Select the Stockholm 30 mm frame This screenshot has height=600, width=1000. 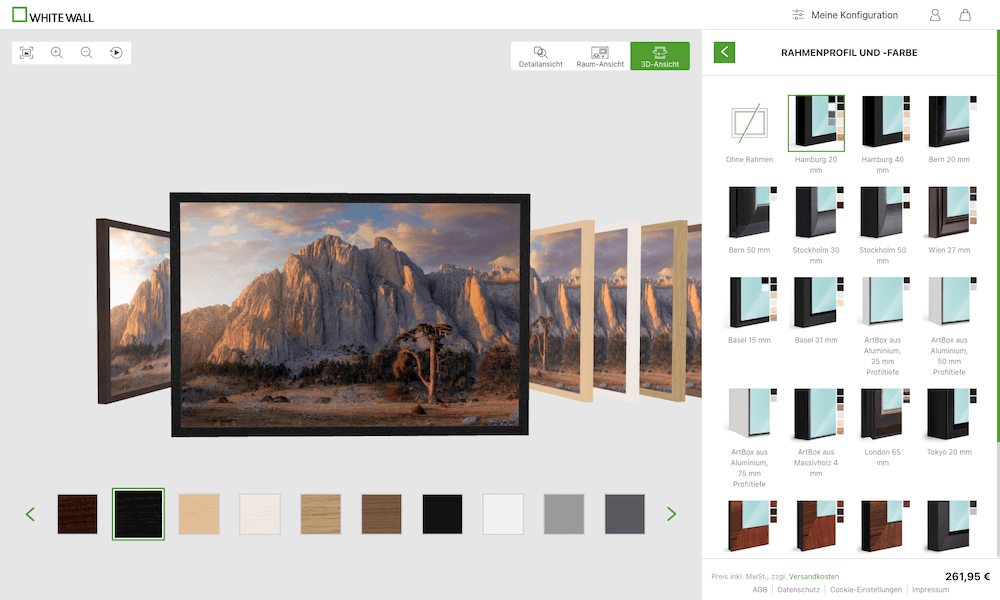816,225
